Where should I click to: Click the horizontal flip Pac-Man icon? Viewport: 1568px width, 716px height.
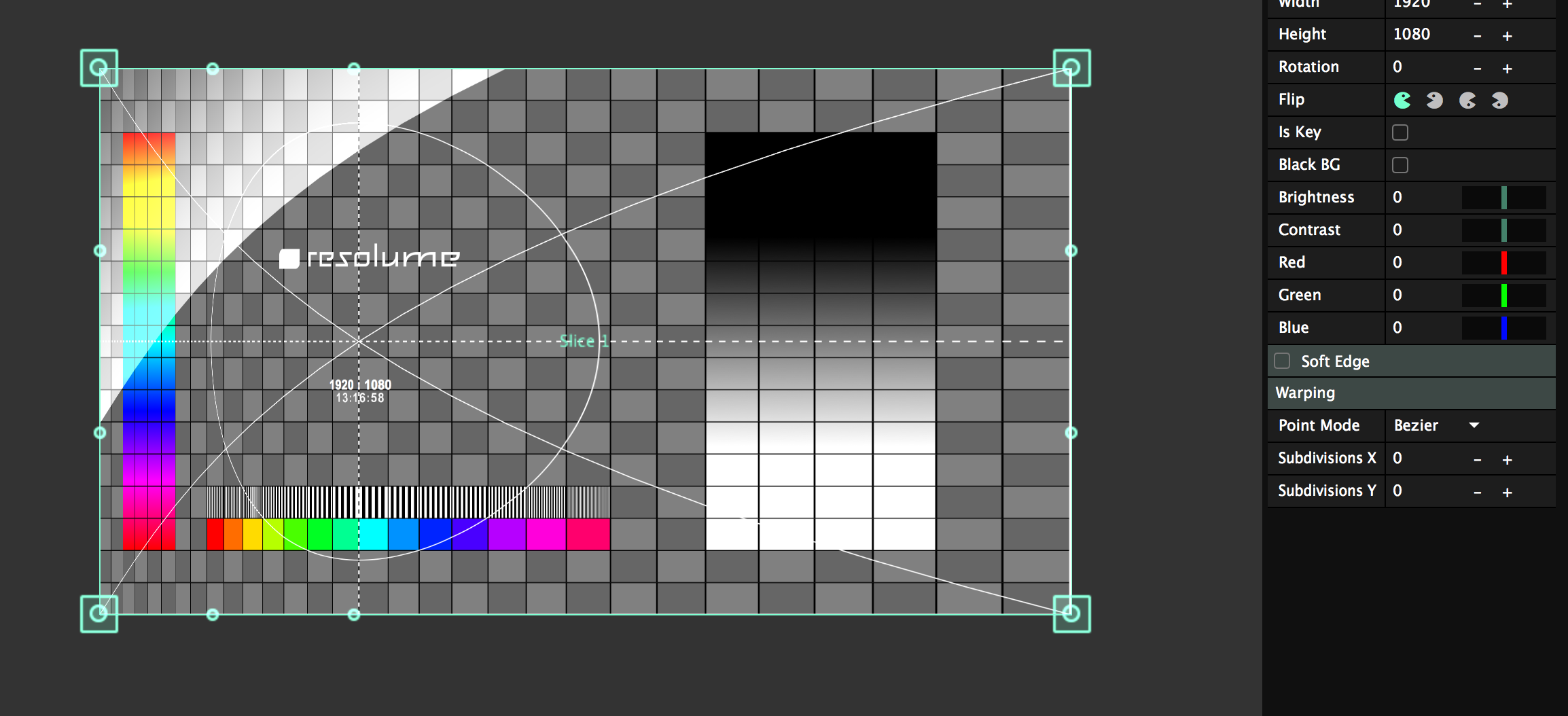tap(1434, 101)
